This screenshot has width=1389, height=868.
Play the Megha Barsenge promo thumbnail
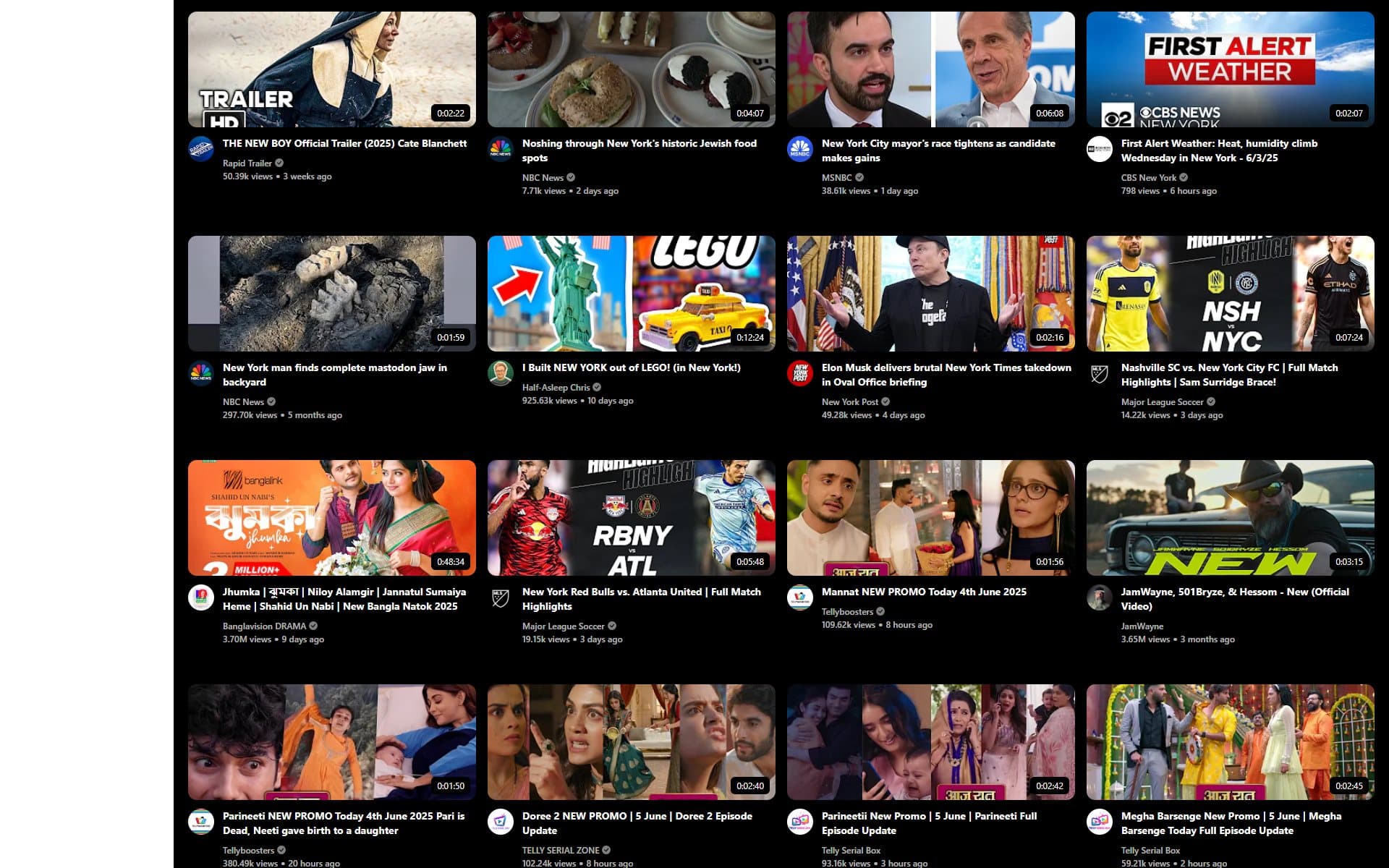click(1231, 742)
